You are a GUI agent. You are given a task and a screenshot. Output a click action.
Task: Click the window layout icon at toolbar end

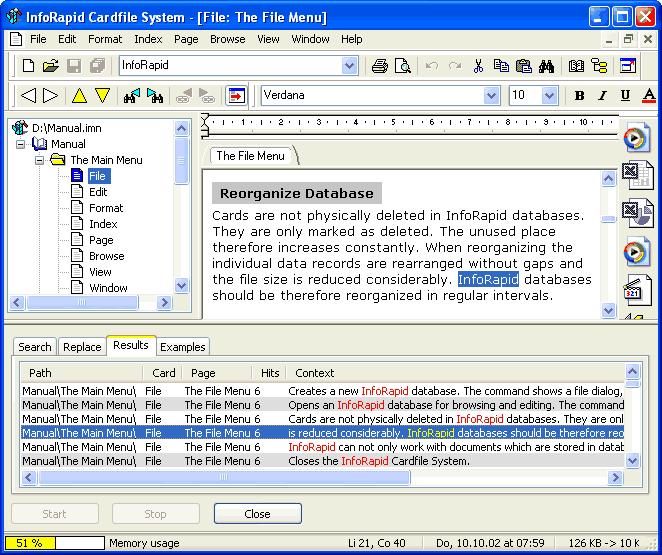[628, 66]
